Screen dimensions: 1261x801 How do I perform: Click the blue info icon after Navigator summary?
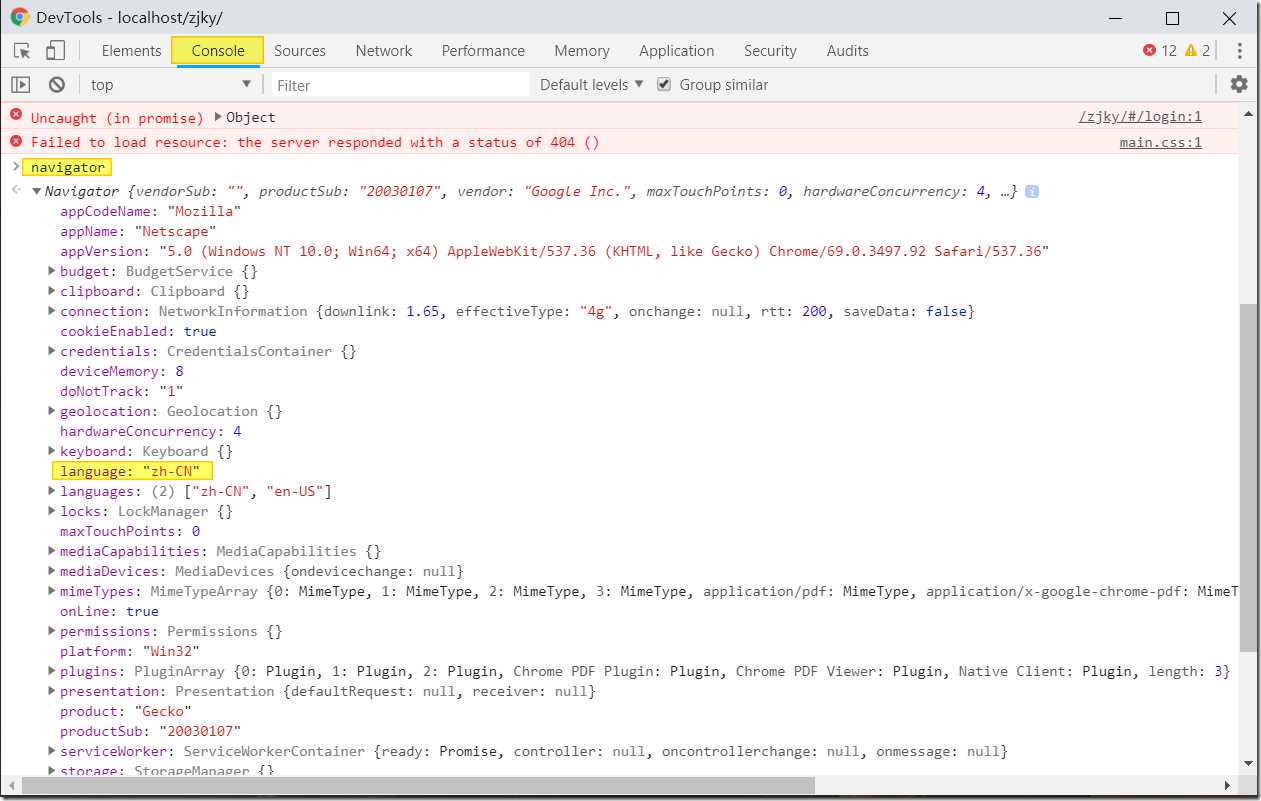click(1032, 191)
